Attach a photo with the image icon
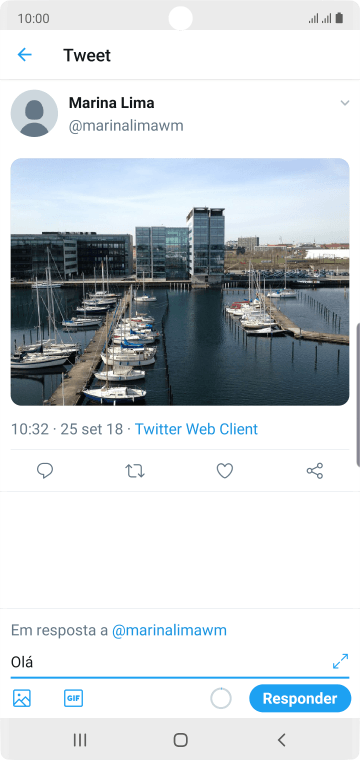 [22, 698]
